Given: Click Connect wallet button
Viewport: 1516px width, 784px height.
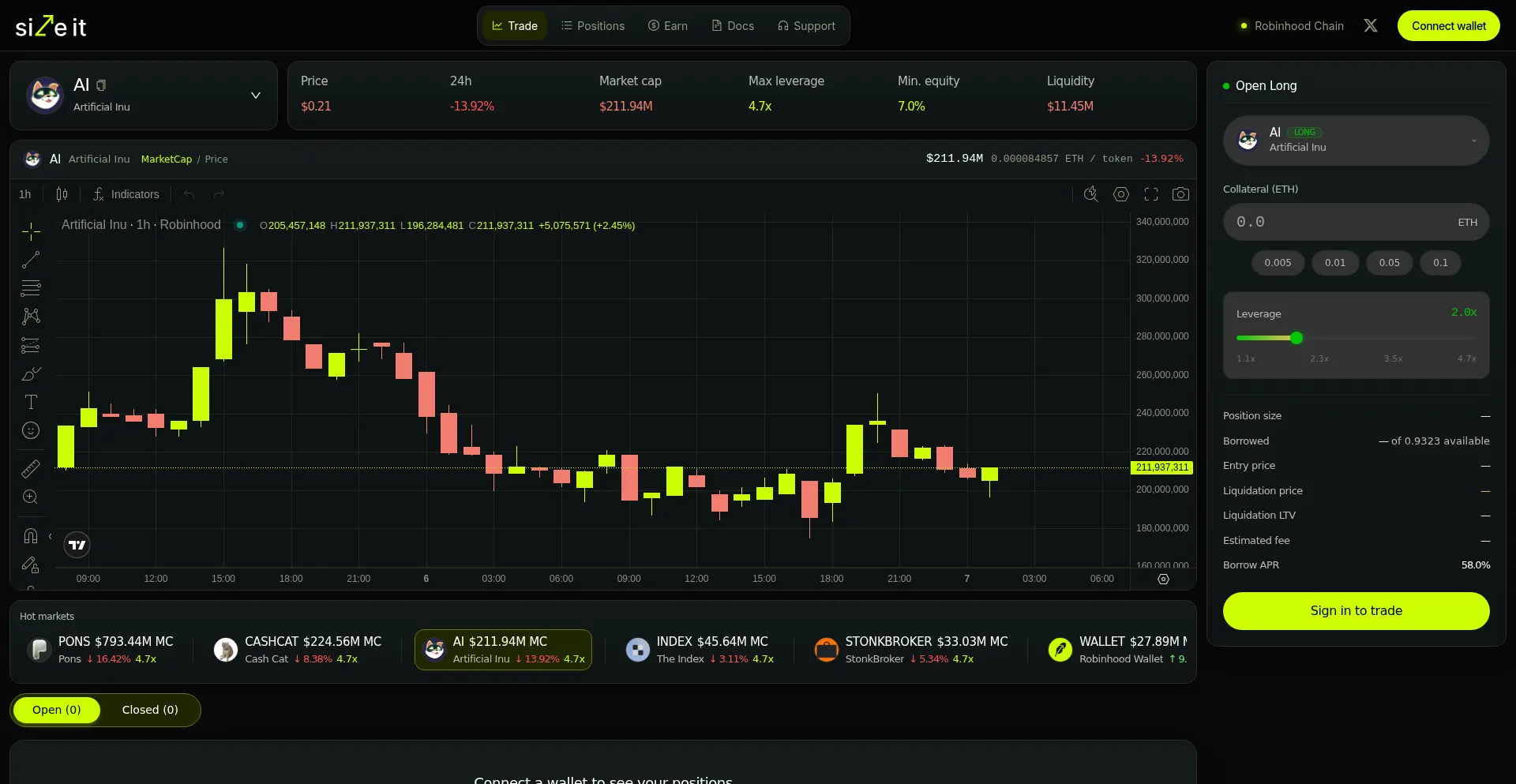Looking at the screenshot, I should (x=1449, y=26).
